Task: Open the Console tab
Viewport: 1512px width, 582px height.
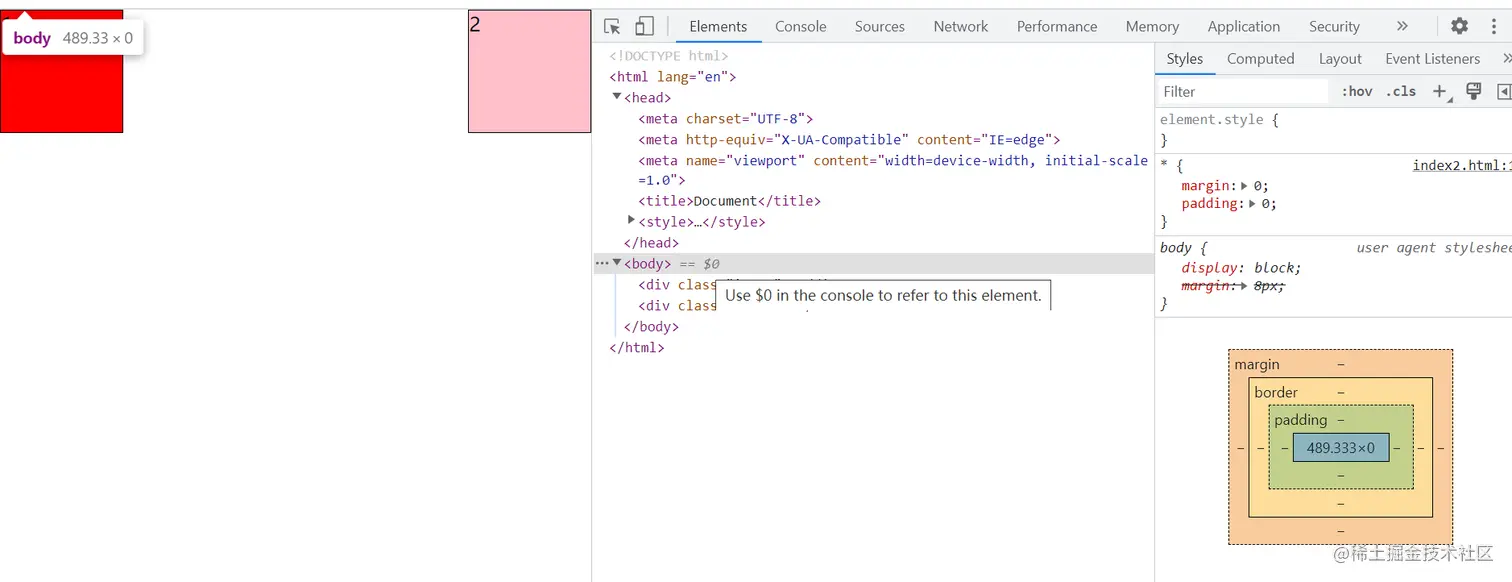Action: [801, 27]
